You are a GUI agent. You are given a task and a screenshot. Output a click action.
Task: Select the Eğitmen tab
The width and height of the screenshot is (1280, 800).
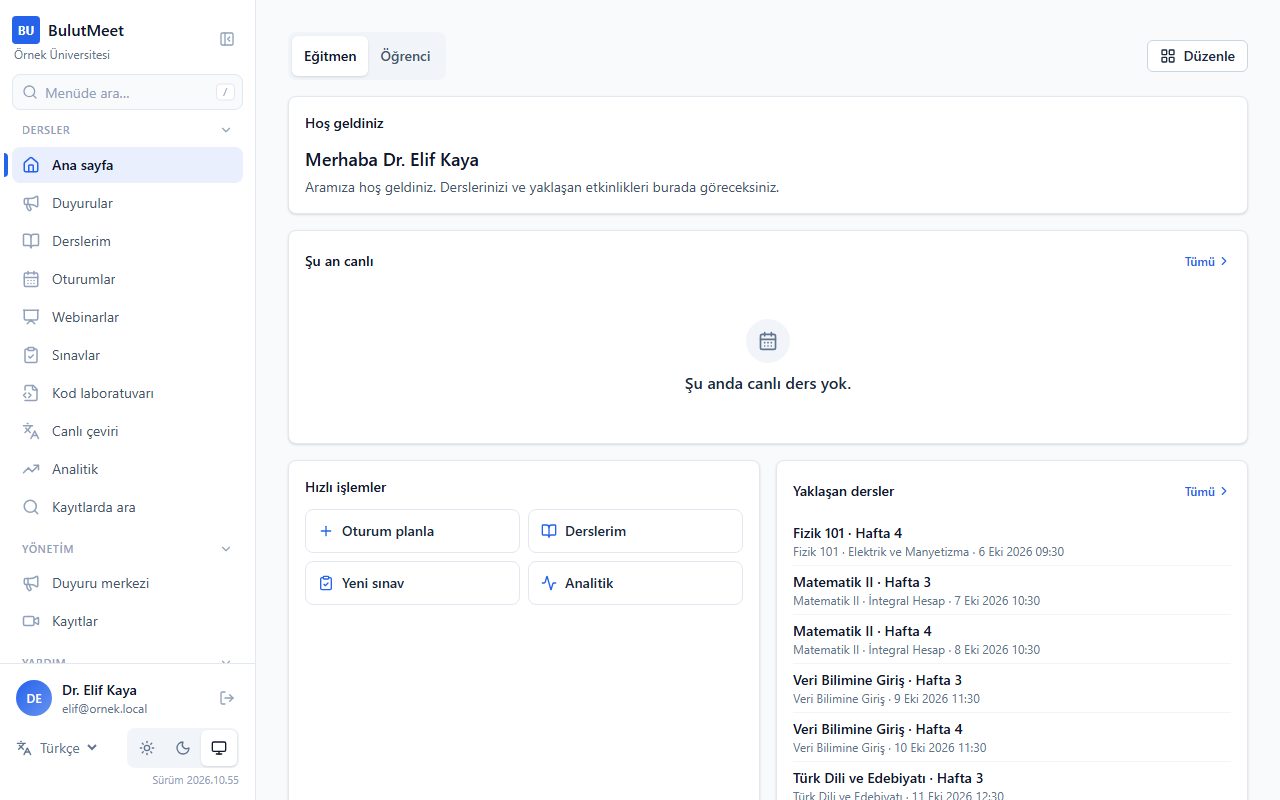pyautogui.click(x=330, y=56)
